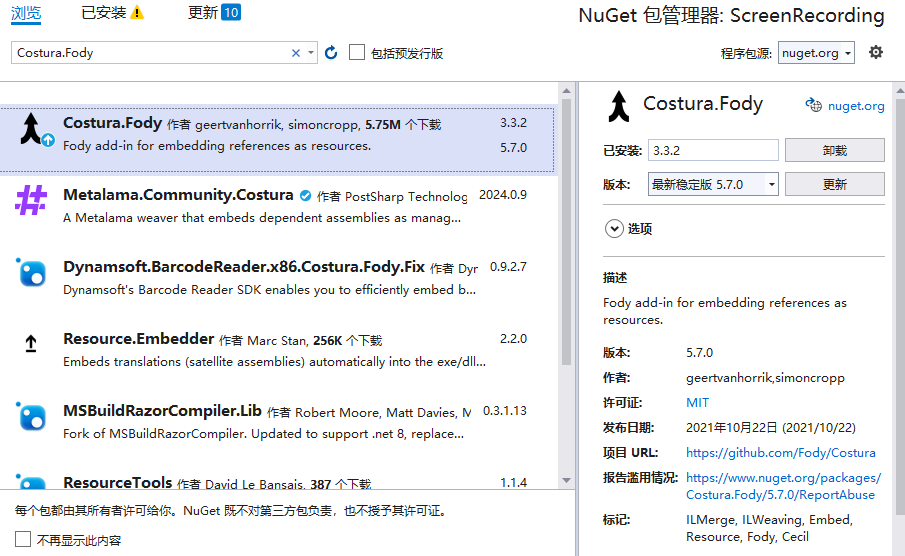
Task: Select the Metalama.Community.Costura package name
Action: point(178,195)
